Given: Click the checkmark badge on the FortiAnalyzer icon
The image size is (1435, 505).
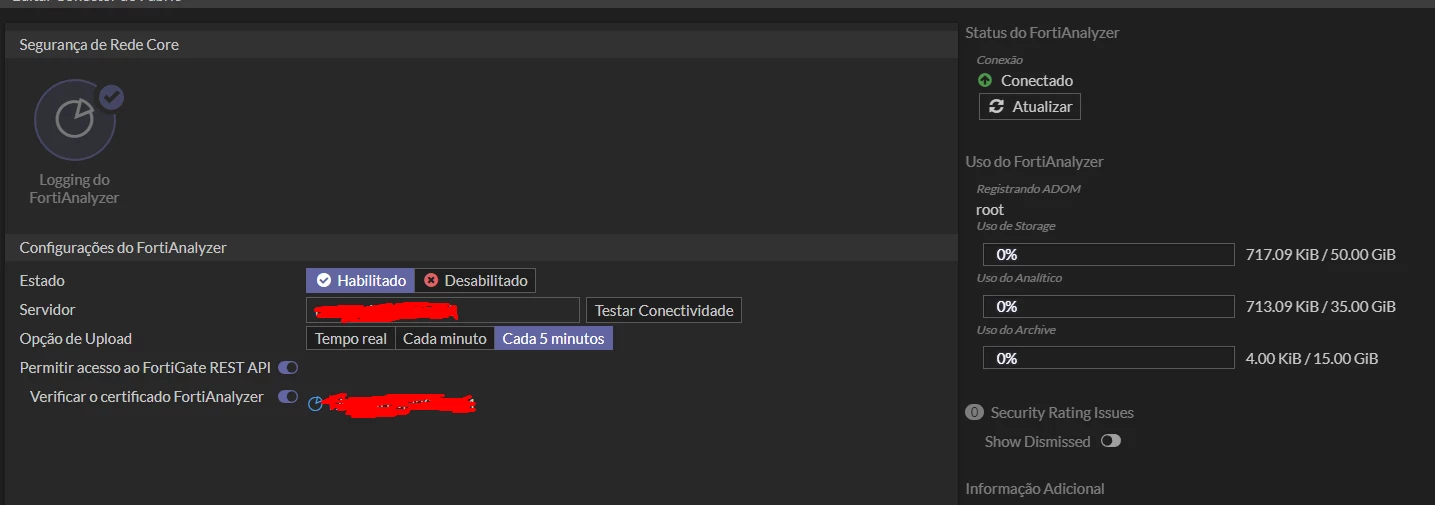Looking at the screenshot, I should pos(111,97).
